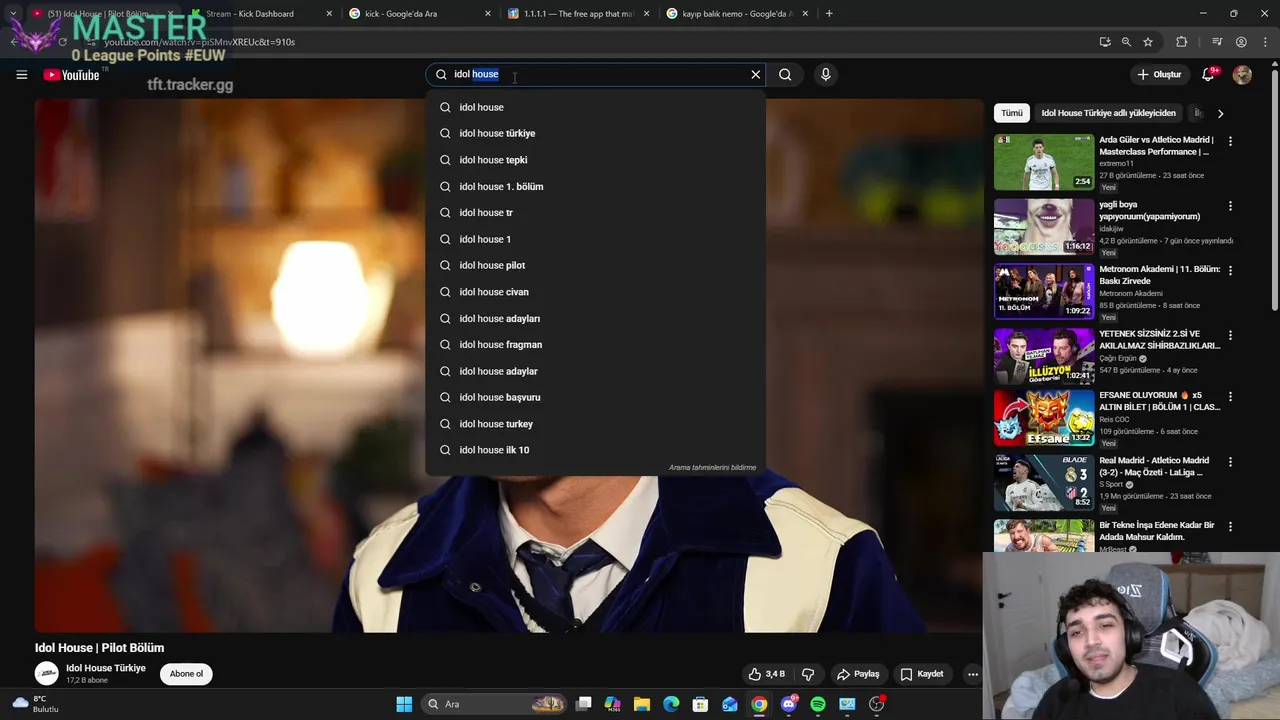Choose the suggestion 'idol house pilot'
Image resolution: width=1280 pixels, height=720 pixels.
click(x=595, y=265)
